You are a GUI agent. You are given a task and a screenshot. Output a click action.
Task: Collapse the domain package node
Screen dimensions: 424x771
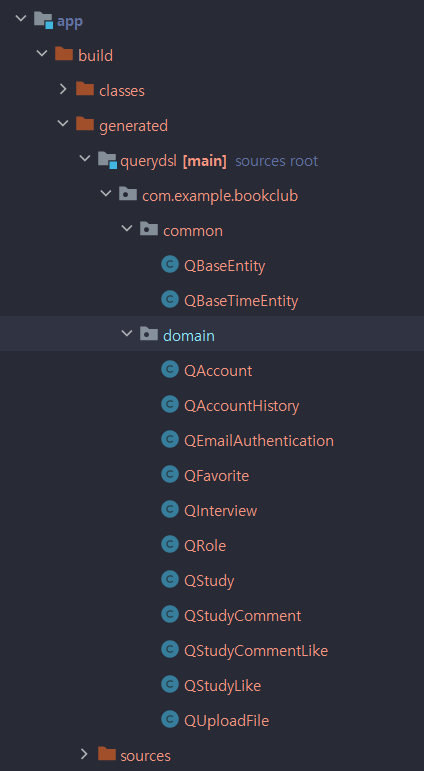[x=127, y=334]
